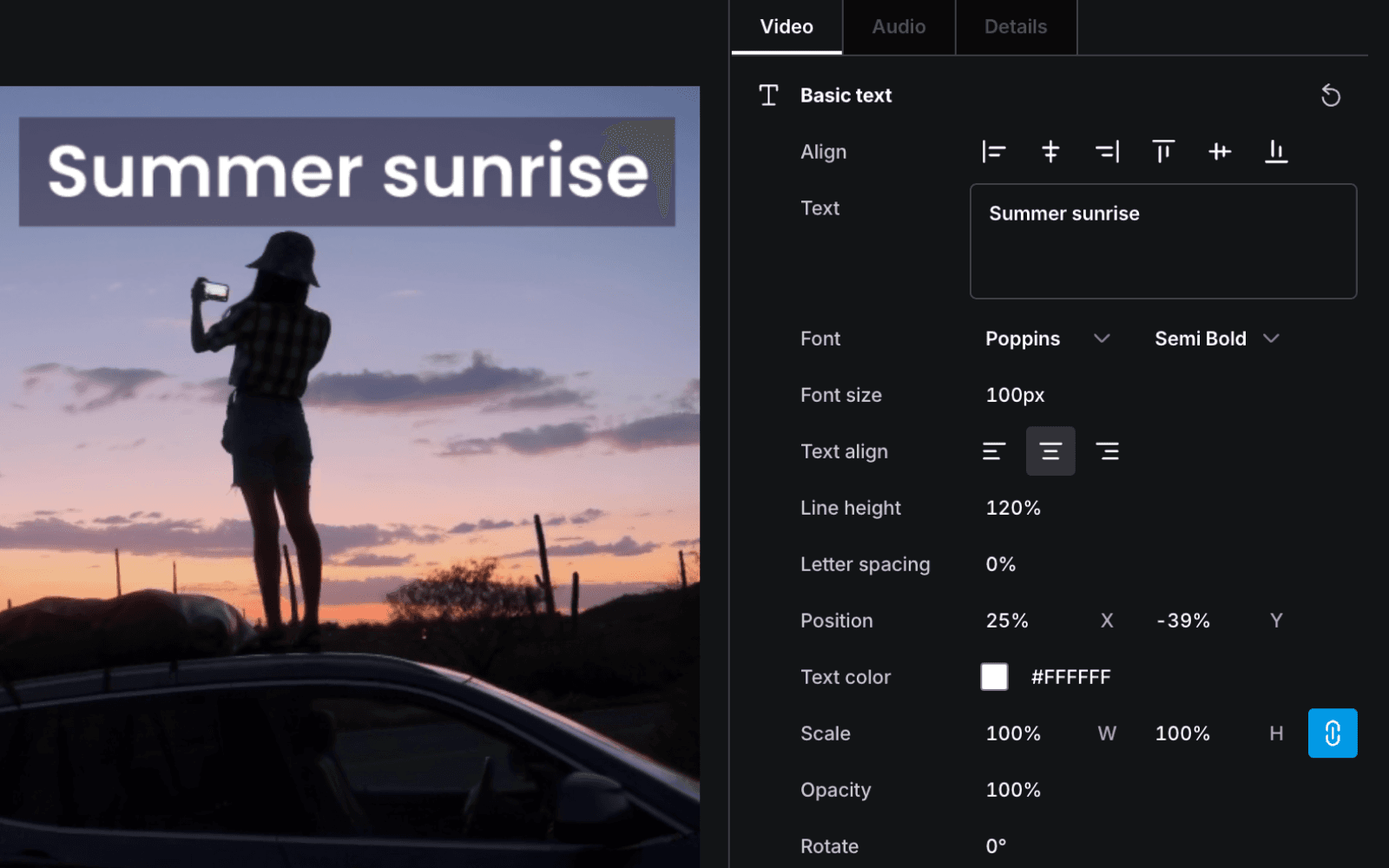1389x868 pixels.
Task: Align element to right edge
Action: 1107,152
